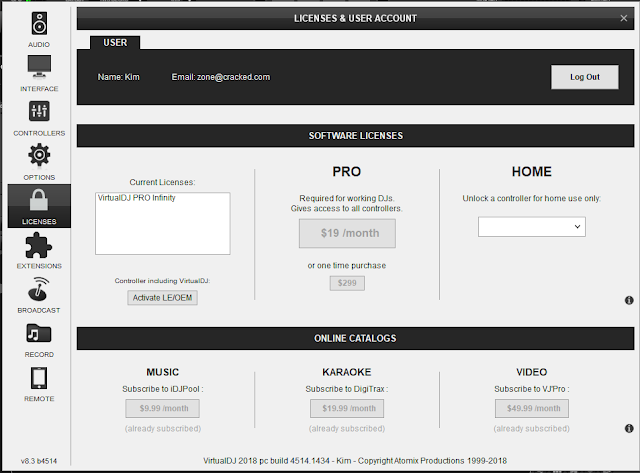
Task: Click the Log Out button
Action: (584, 77)
